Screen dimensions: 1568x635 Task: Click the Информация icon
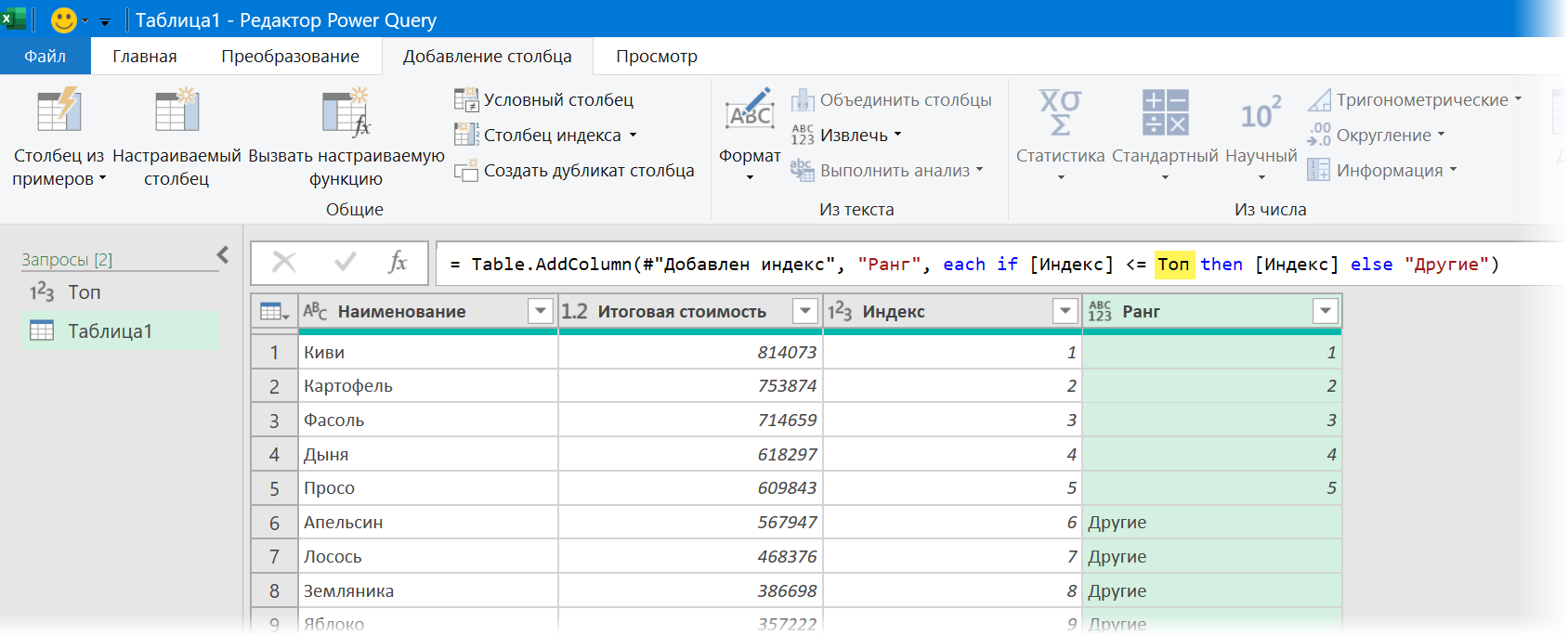pos(1319,170)
